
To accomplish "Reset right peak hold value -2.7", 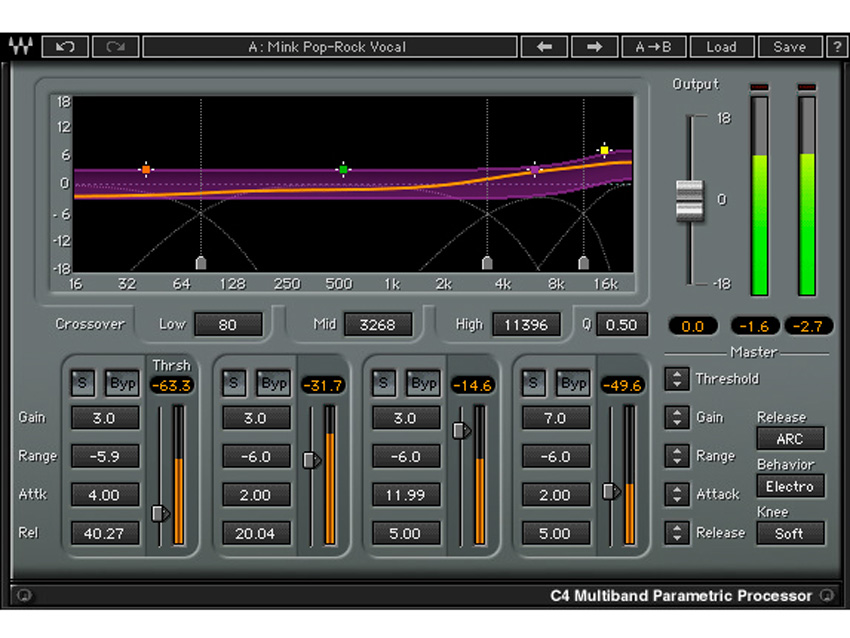I will pos(808,326).
